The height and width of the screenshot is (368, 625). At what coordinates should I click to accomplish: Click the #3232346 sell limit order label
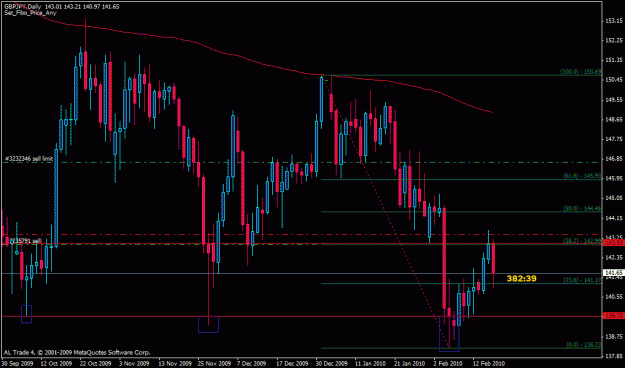[x=29, y=159]
